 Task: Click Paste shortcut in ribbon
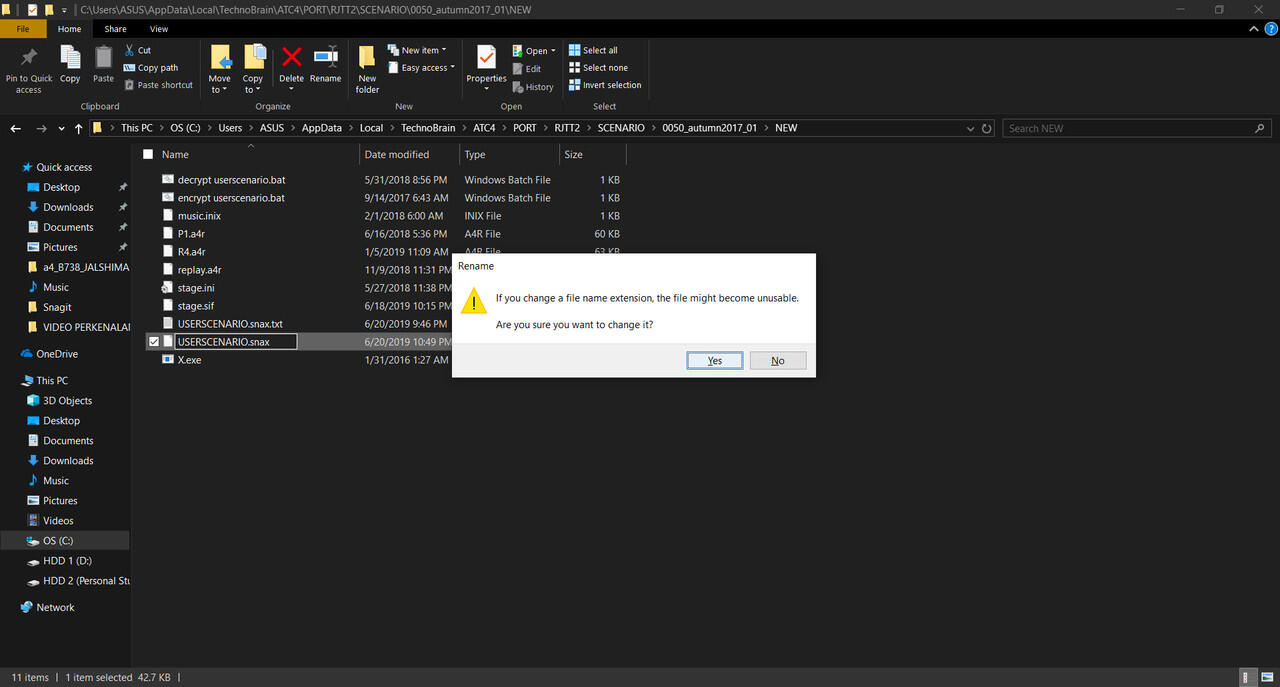(x=158, y=85)
